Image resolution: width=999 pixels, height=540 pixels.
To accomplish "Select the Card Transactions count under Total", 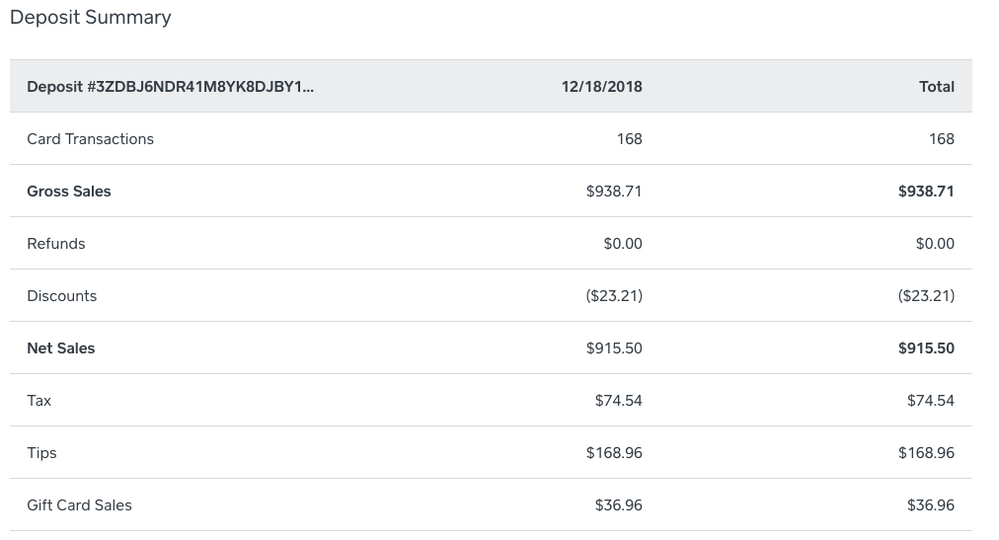I will pyautogui.click(x=941, y=139).
